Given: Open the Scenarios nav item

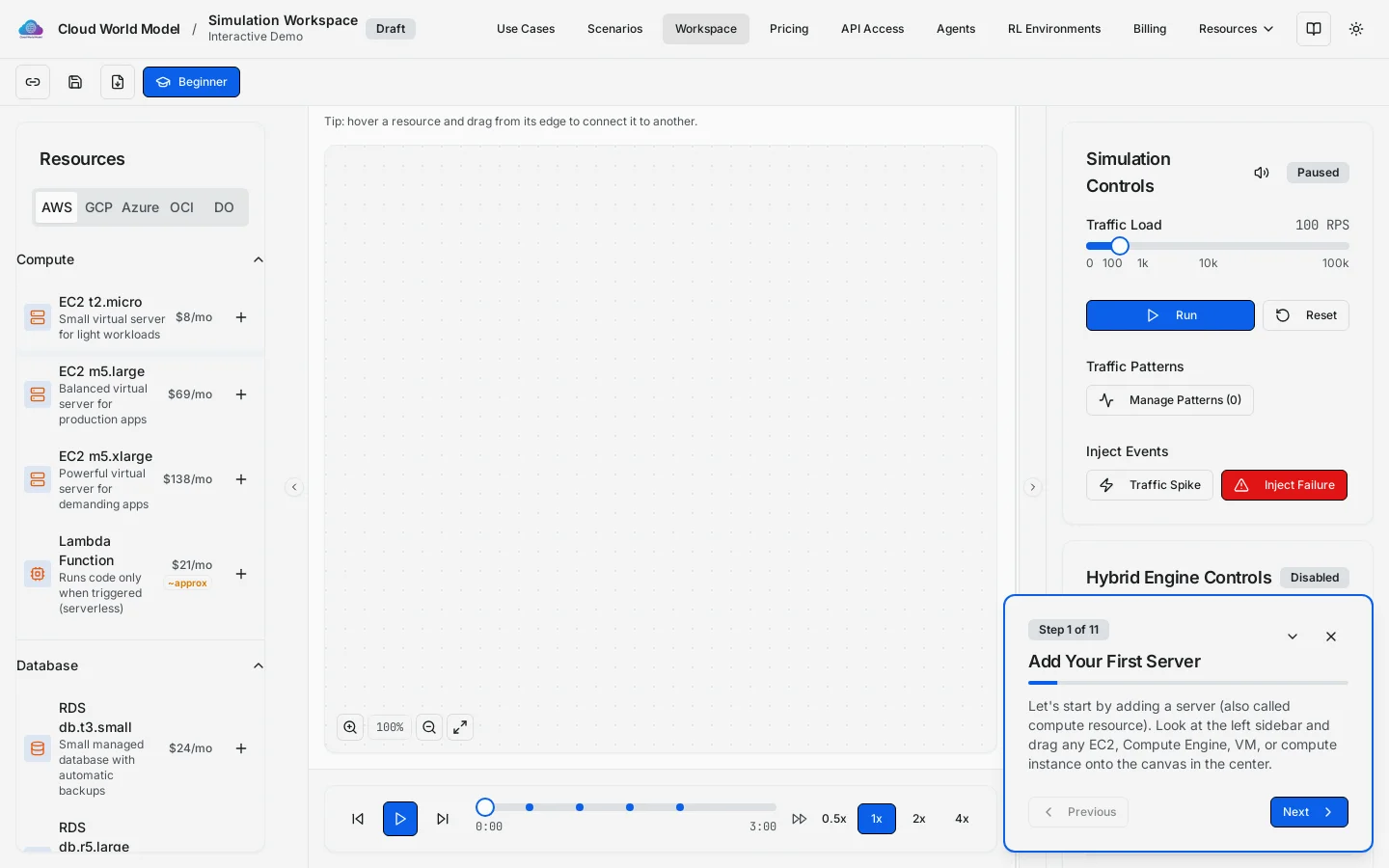Looking at the screenshot, I should click(614, 29).
